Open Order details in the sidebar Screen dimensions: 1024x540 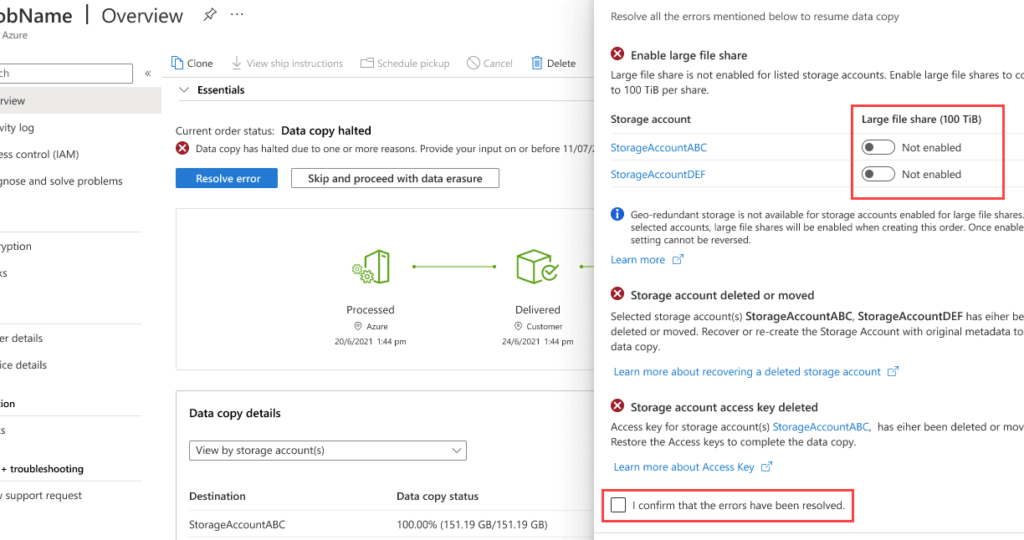pyautogui.click(x=21, y=338)
